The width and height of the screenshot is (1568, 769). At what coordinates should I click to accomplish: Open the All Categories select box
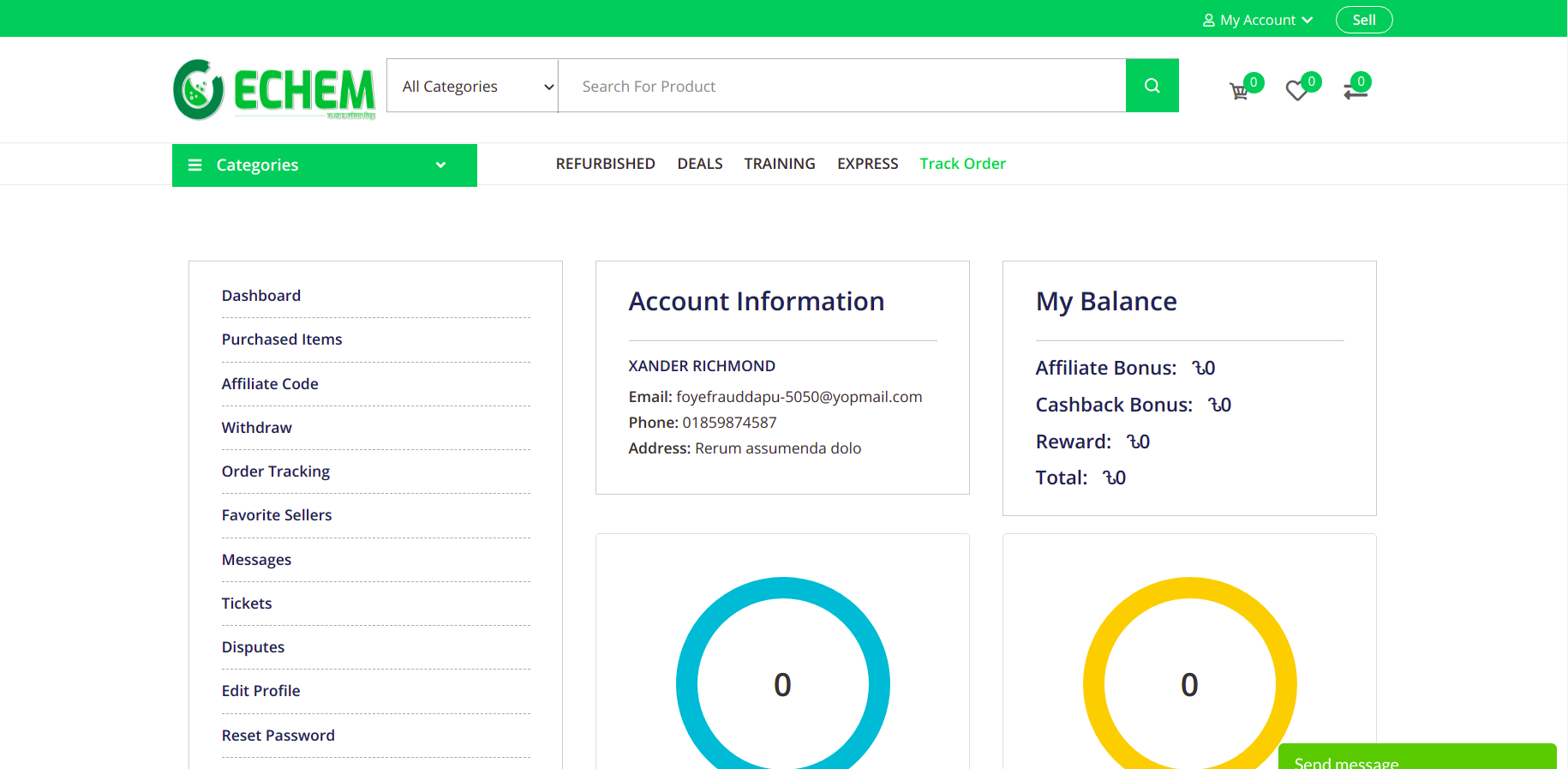pyautogui.click(x=473, y=86)
